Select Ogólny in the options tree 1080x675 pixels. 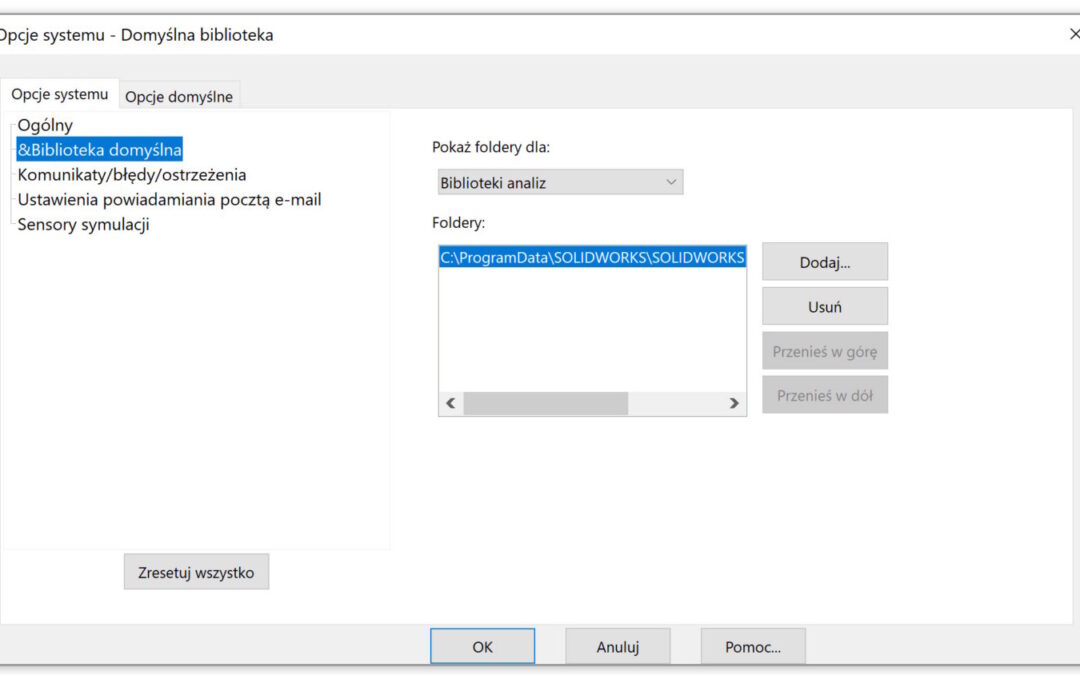pyautogui.click(x=45, y=125)
